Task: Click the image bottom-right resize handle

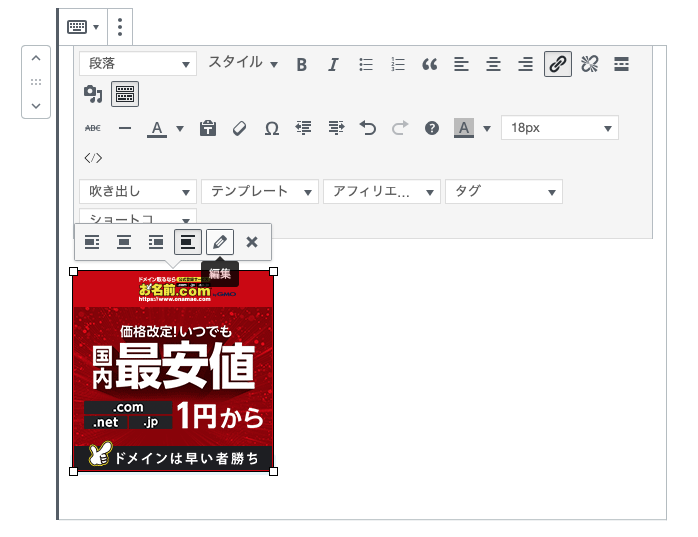Action: pos(274,472)
